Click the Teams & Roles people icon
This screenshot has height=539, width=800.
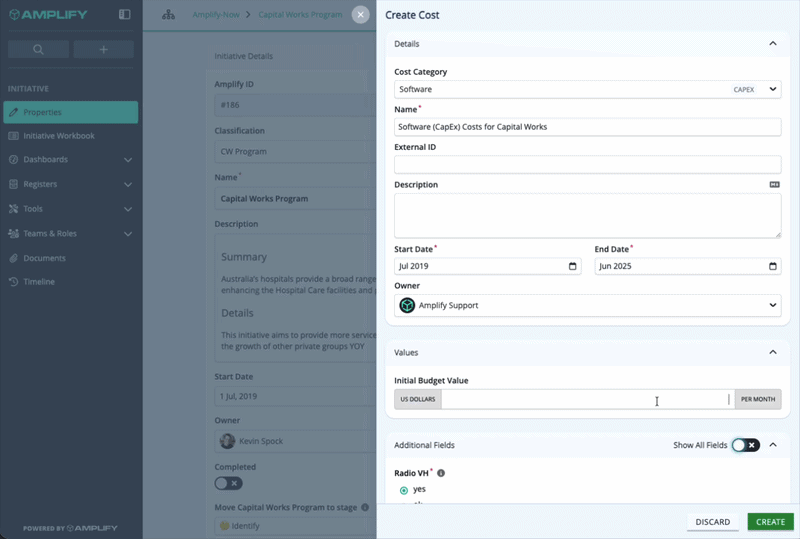(x=14, y=233)
